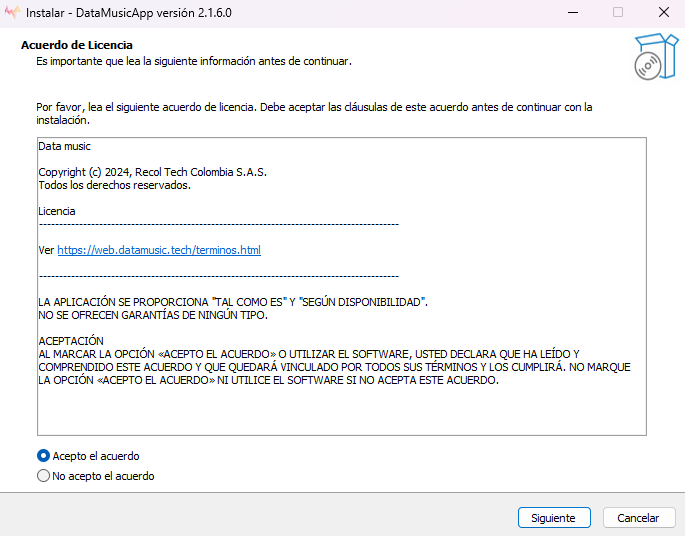The width and height of the screenshot is (685, 536).
Task: Click the installer box and disc icon
Action: tap(656, 57)
